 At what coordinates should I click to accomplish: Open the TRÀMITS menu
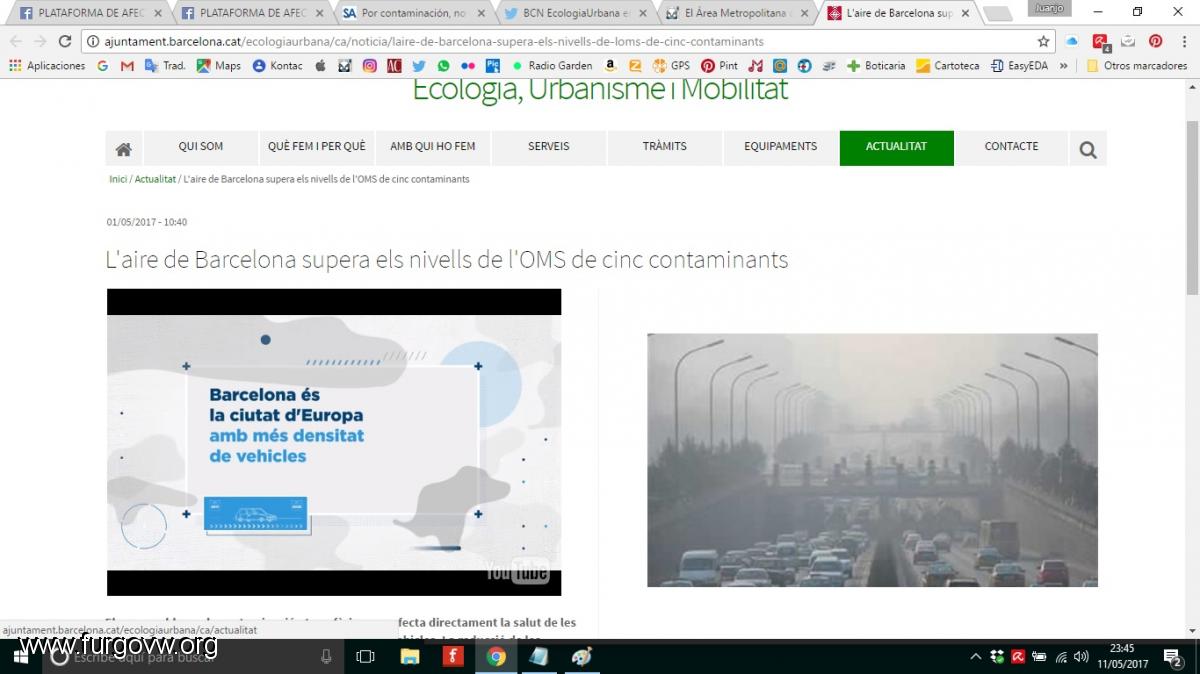pyautogui.click(x=665, y=147)
